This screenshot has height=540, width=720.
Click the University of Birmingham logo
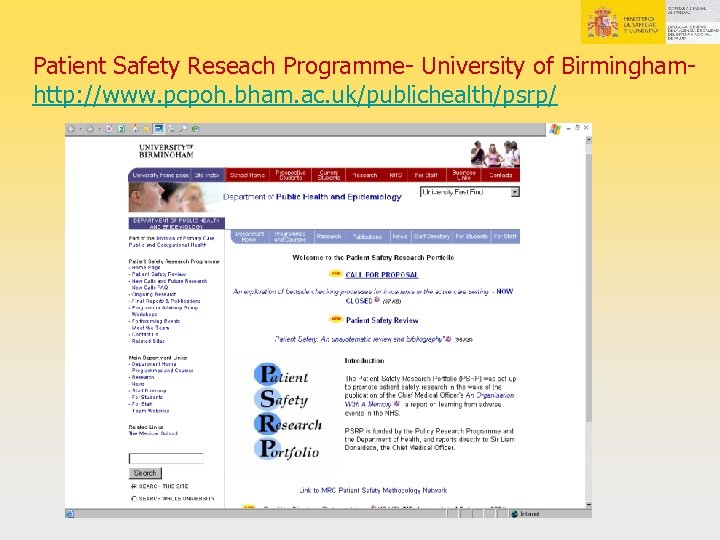click(166, 151)
